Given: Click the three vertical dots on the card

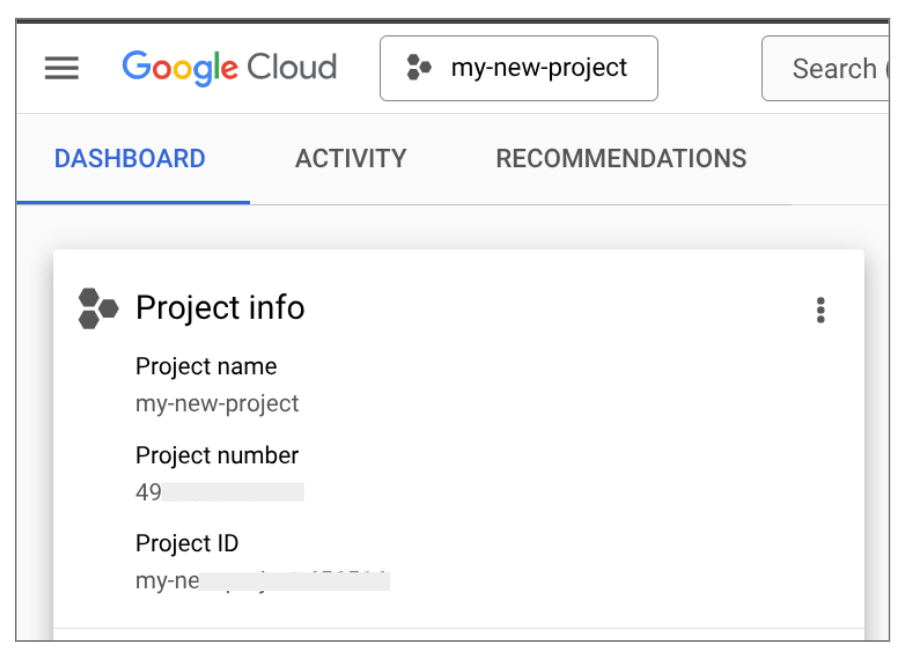Looking at the screenshot, I should [820, 310].
